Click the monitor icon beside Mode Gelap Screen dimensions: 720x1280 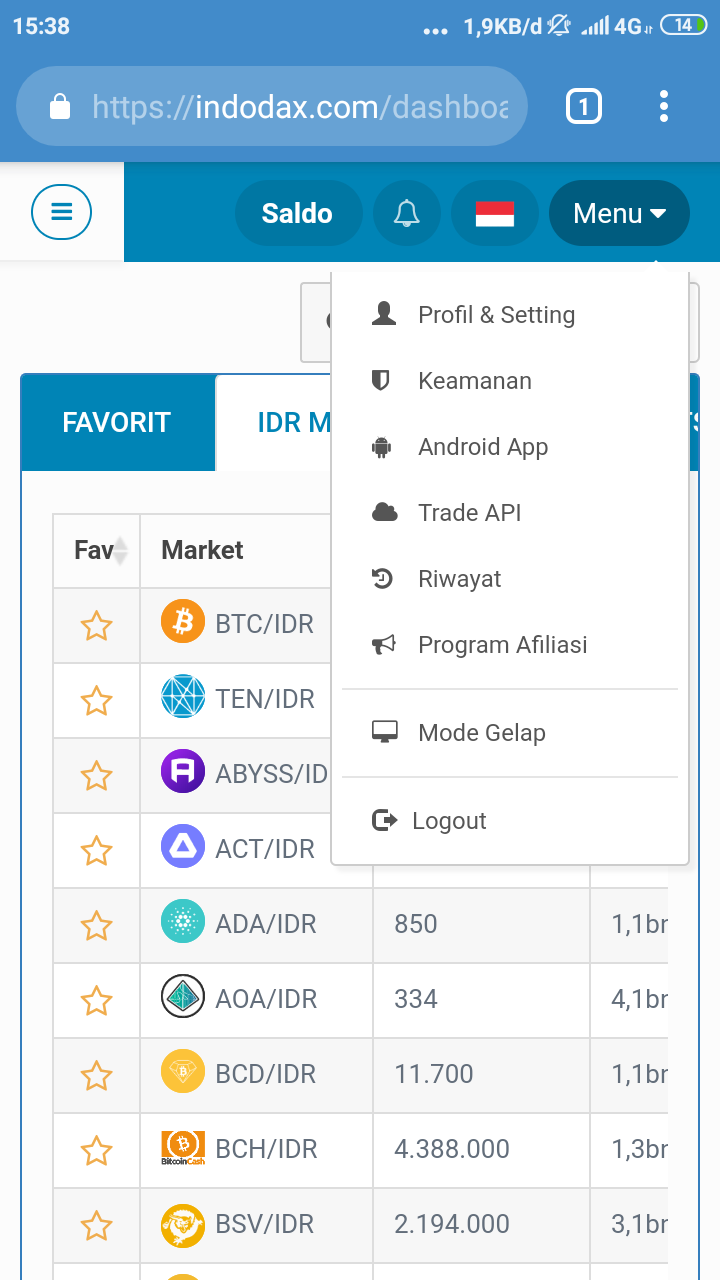(385, 732)
